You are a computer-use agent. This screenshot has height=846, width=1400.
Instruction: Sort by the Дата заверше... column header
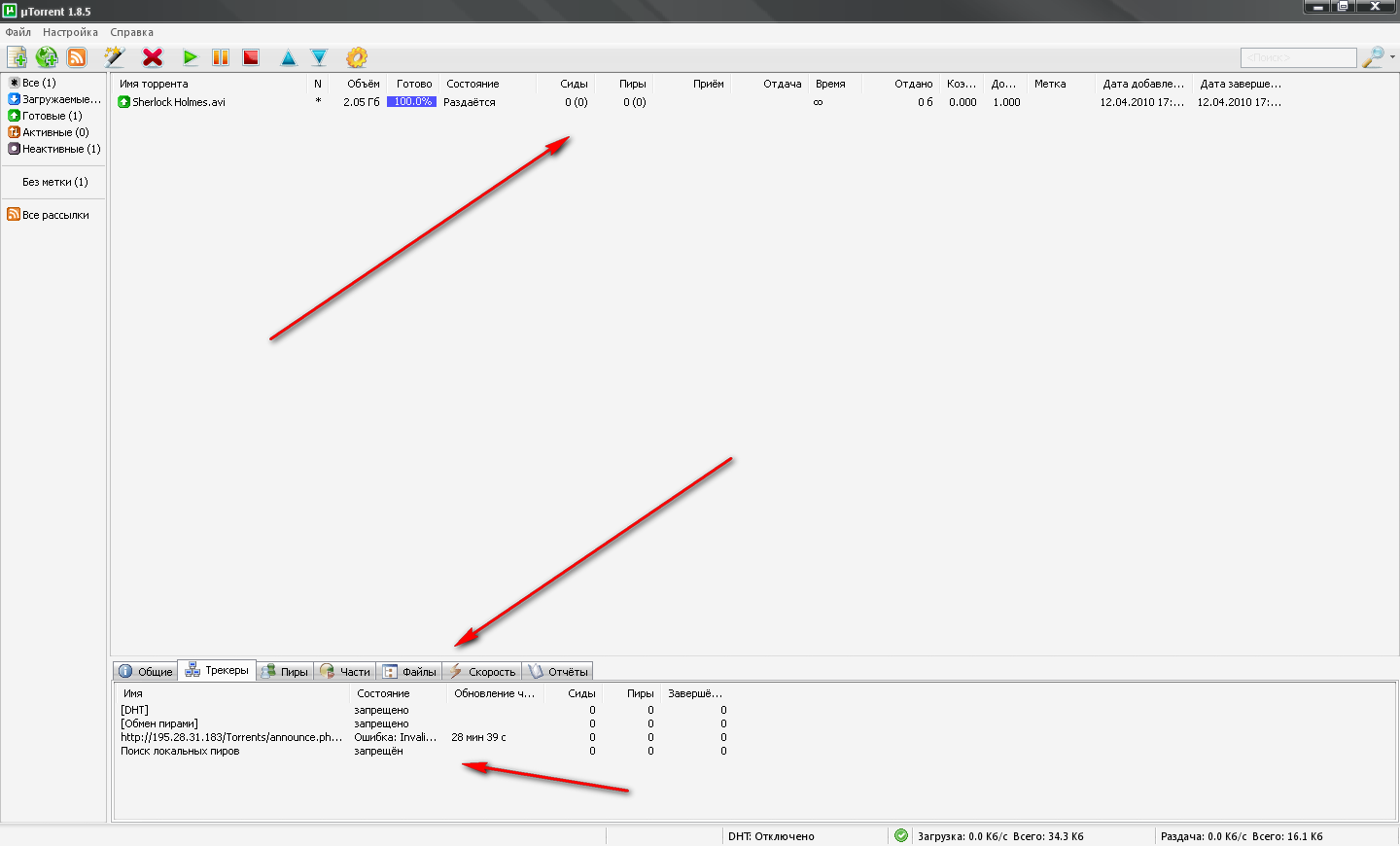click(x=1241, y=84)
